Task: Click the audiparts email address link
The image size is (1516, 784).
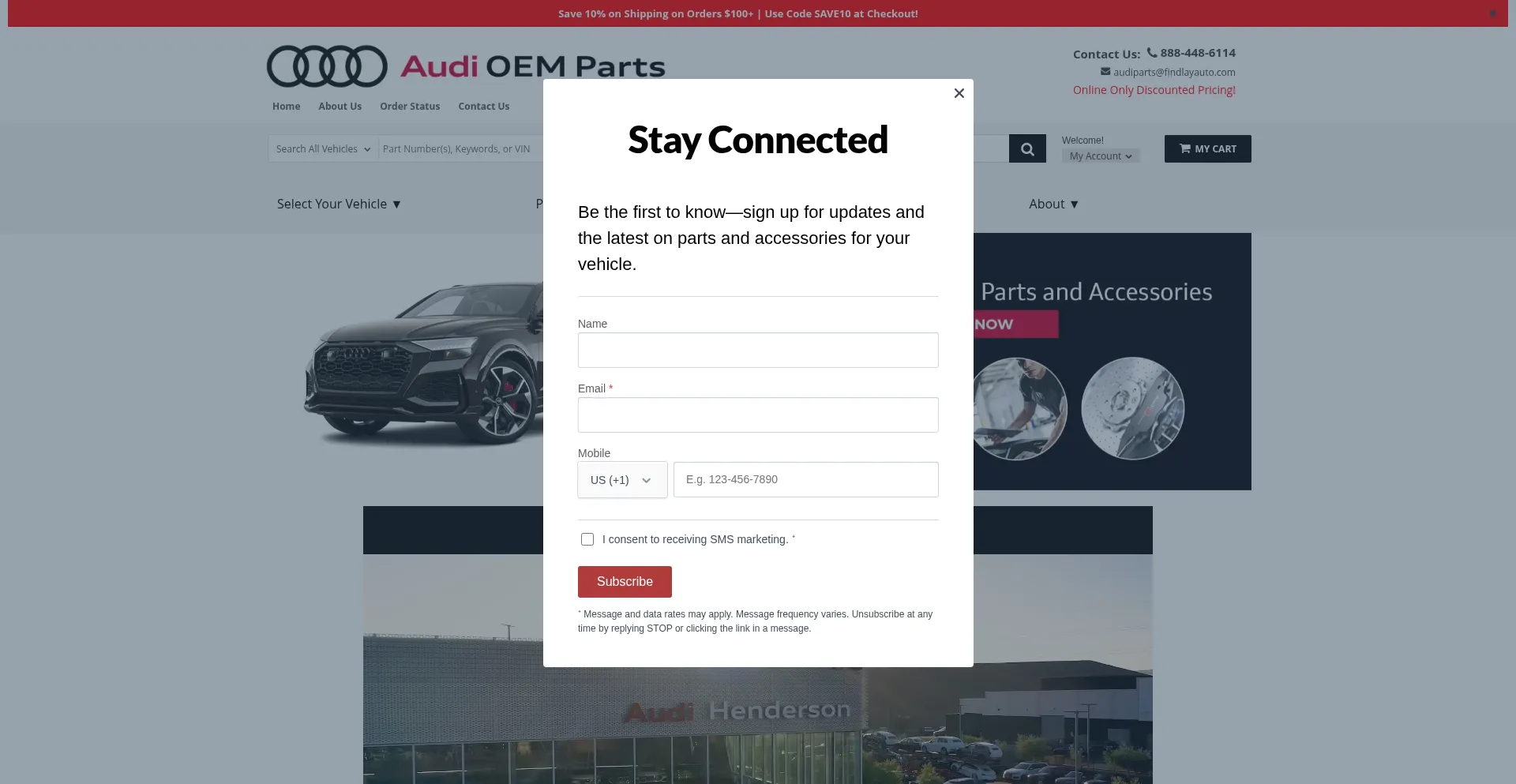Action: [1173, 73]
